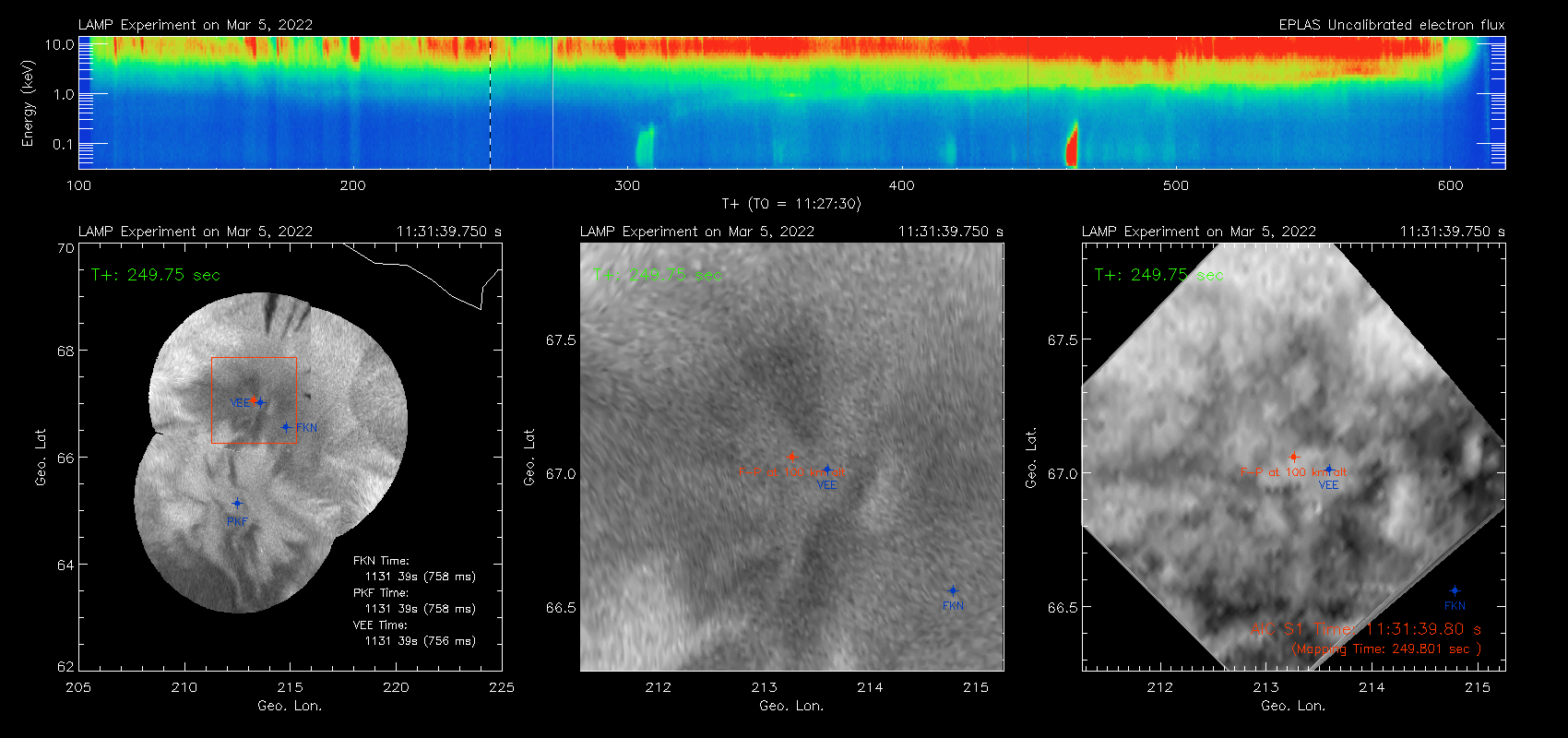
Task: Click the 'Geo. Lon.' label under the all-sky panel
Action: tap(290, 706)
